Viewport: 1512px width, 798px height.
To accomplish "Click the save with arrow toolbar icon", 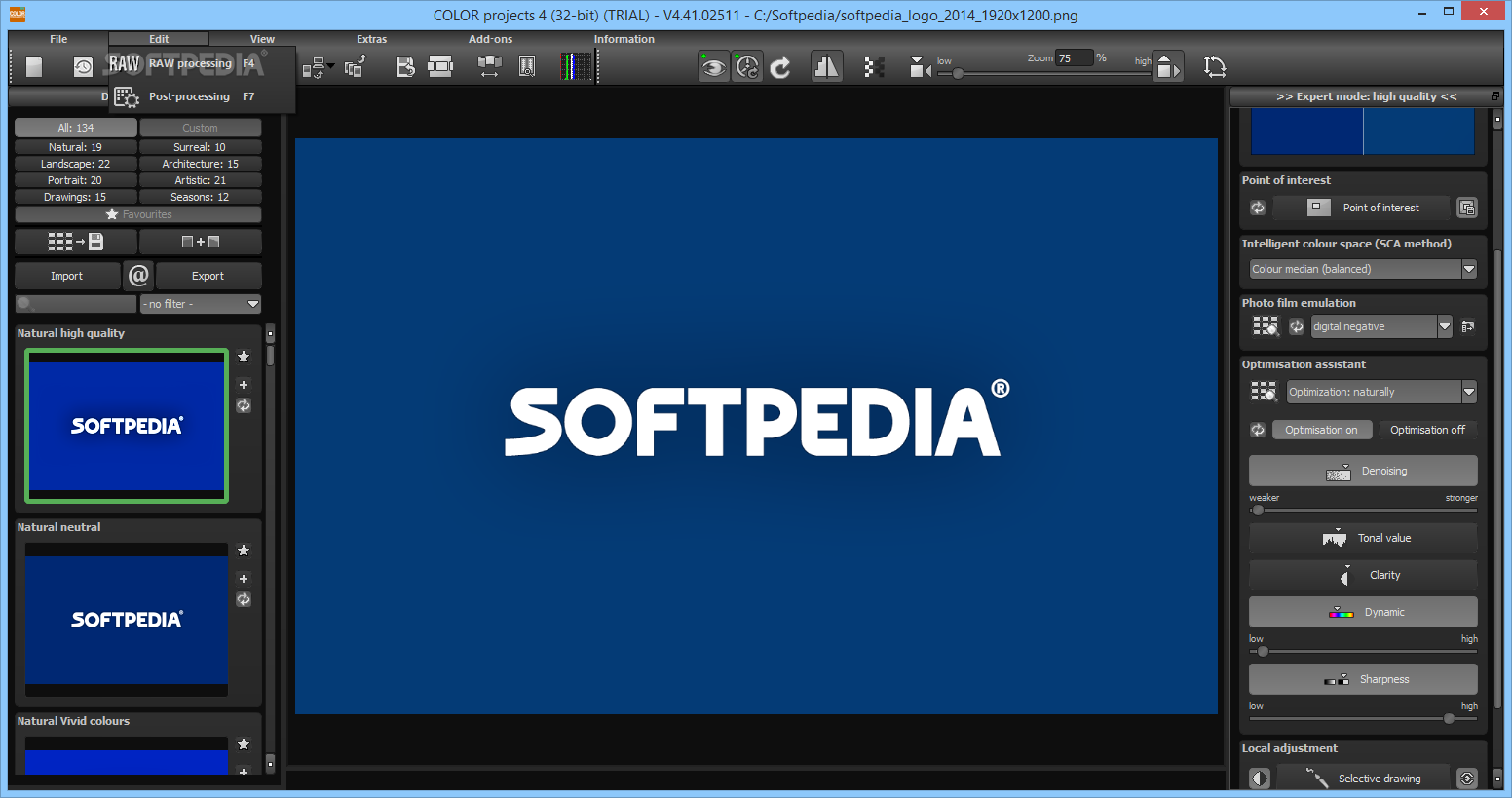I will [405, 66].
